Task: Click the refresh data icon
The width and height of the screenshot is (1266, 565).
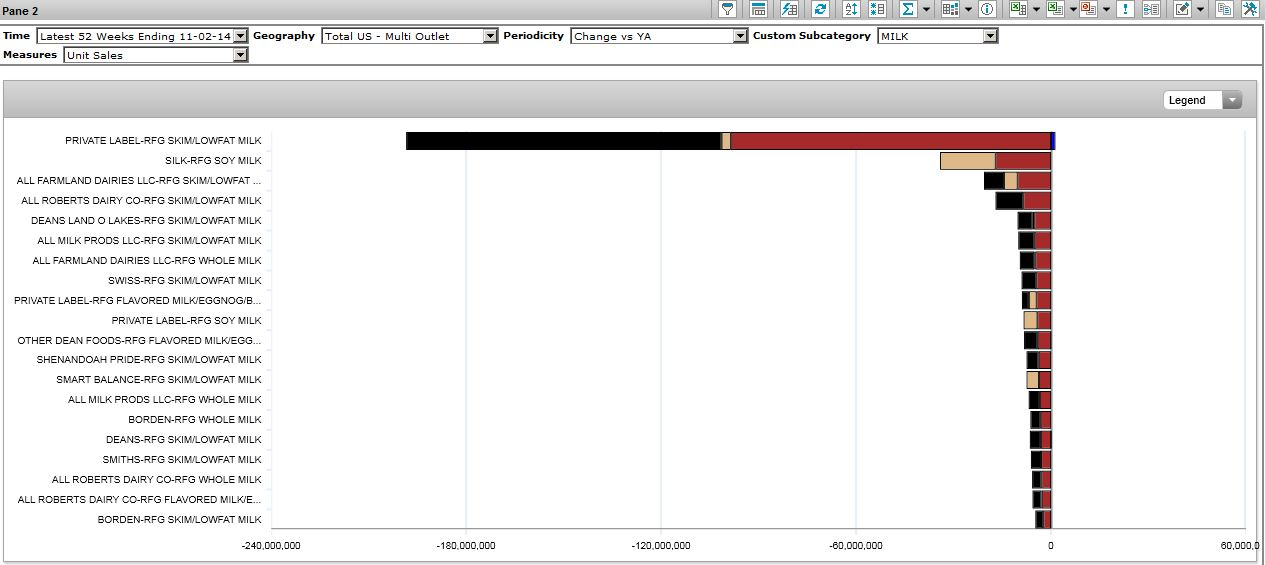Action: pyautogui.click(x=820, y=9)
